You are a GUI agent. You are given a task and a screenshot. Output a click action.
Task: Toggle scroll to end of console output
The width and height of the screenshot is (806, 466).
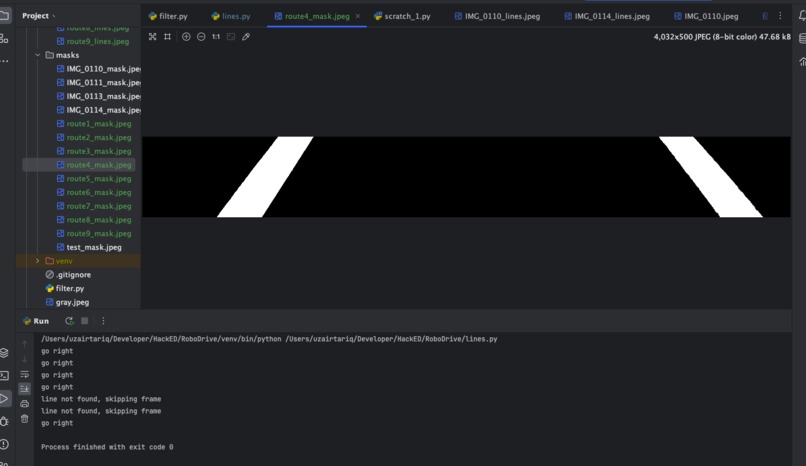click(x=24, y=389)
